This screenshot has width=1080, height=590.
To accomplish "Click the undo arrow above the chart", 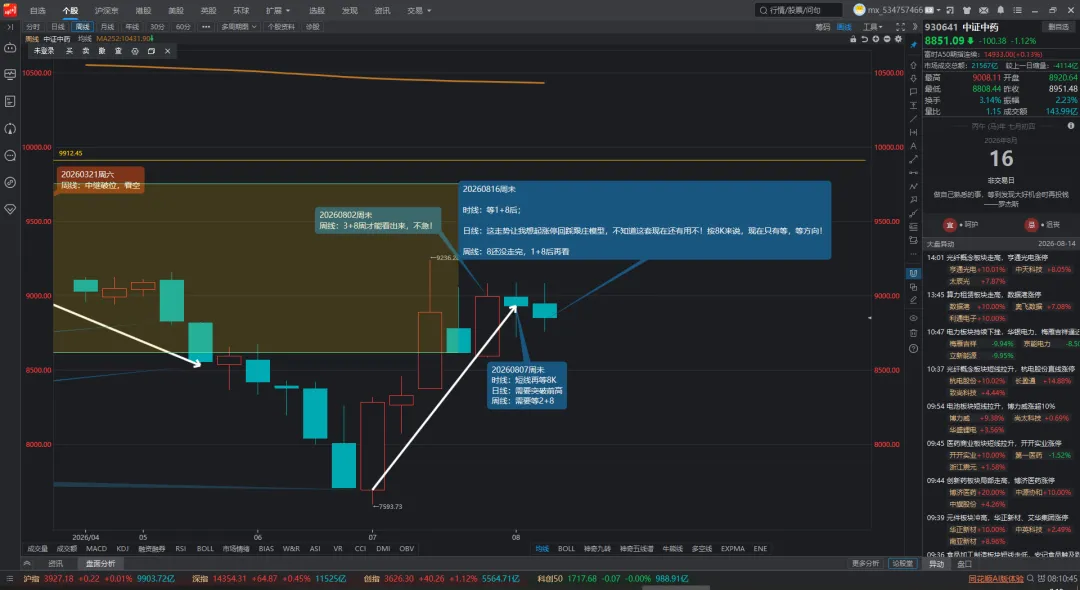I will click(x=864, y=39).
